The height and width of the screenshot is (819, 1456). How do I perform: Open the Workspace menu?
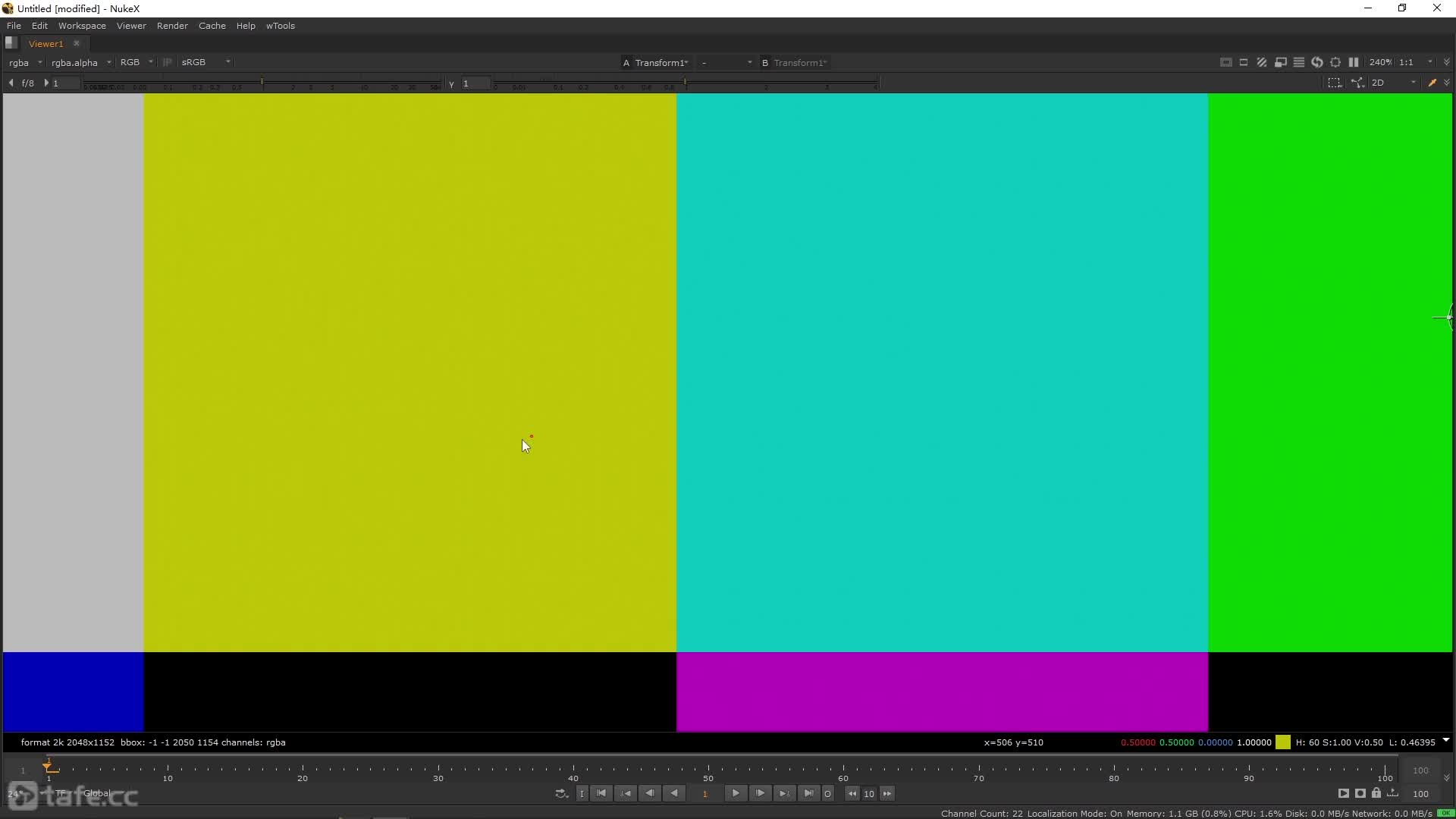[82, 26]
